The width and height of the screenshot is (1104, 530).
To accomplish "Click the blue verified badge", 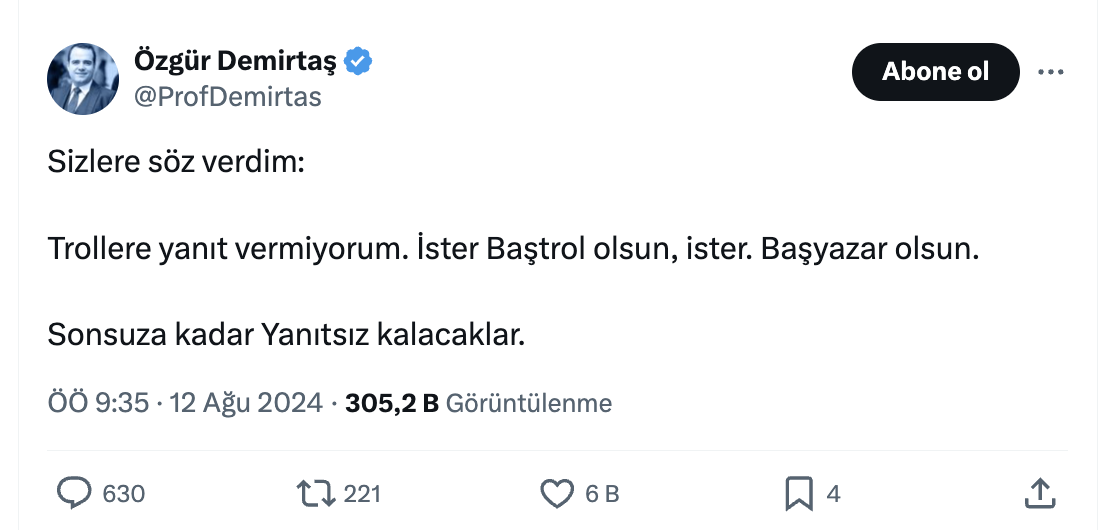I will pos(358,62).
